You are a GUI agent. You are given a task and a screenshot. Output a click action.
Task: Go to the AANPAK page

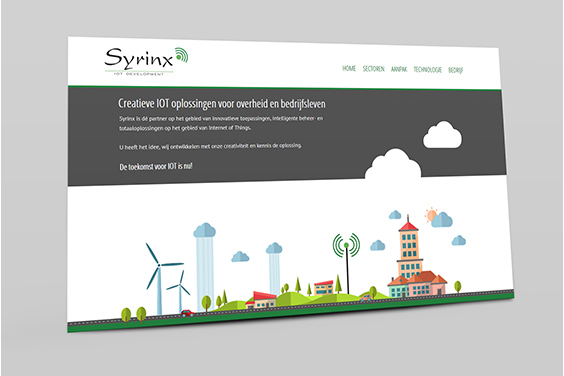click(399, 69)
